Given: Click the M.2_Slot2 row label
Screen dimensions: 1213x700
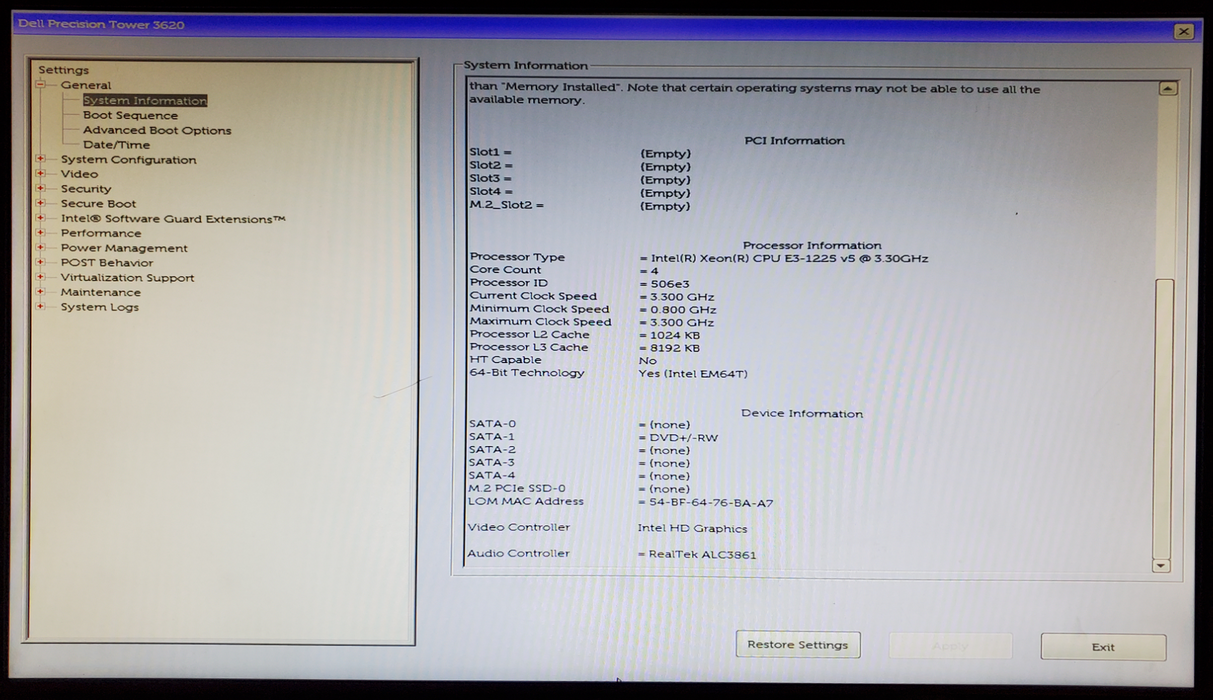Looking at the screenshot, I should click(x=507, y=205).
